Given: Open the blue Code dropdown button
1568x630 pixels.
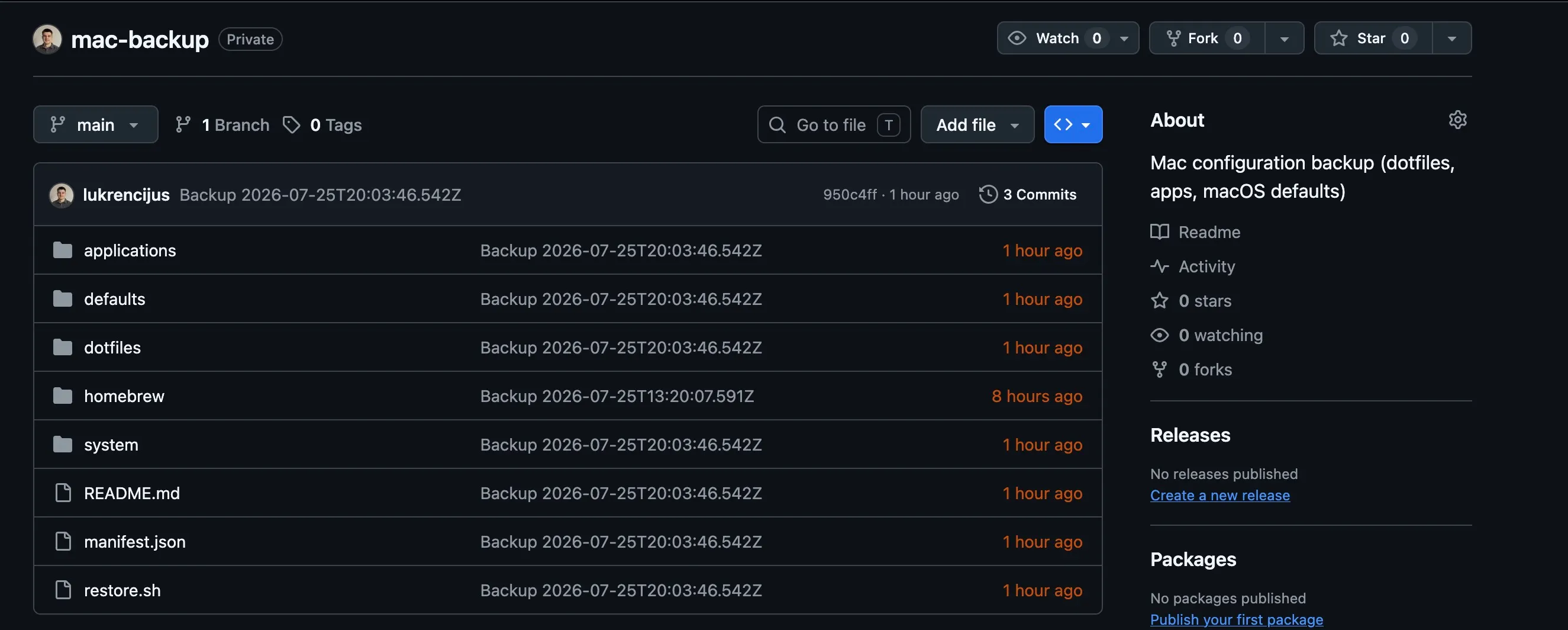Looking at the screenshot, I should click(x=1073, y=125).
